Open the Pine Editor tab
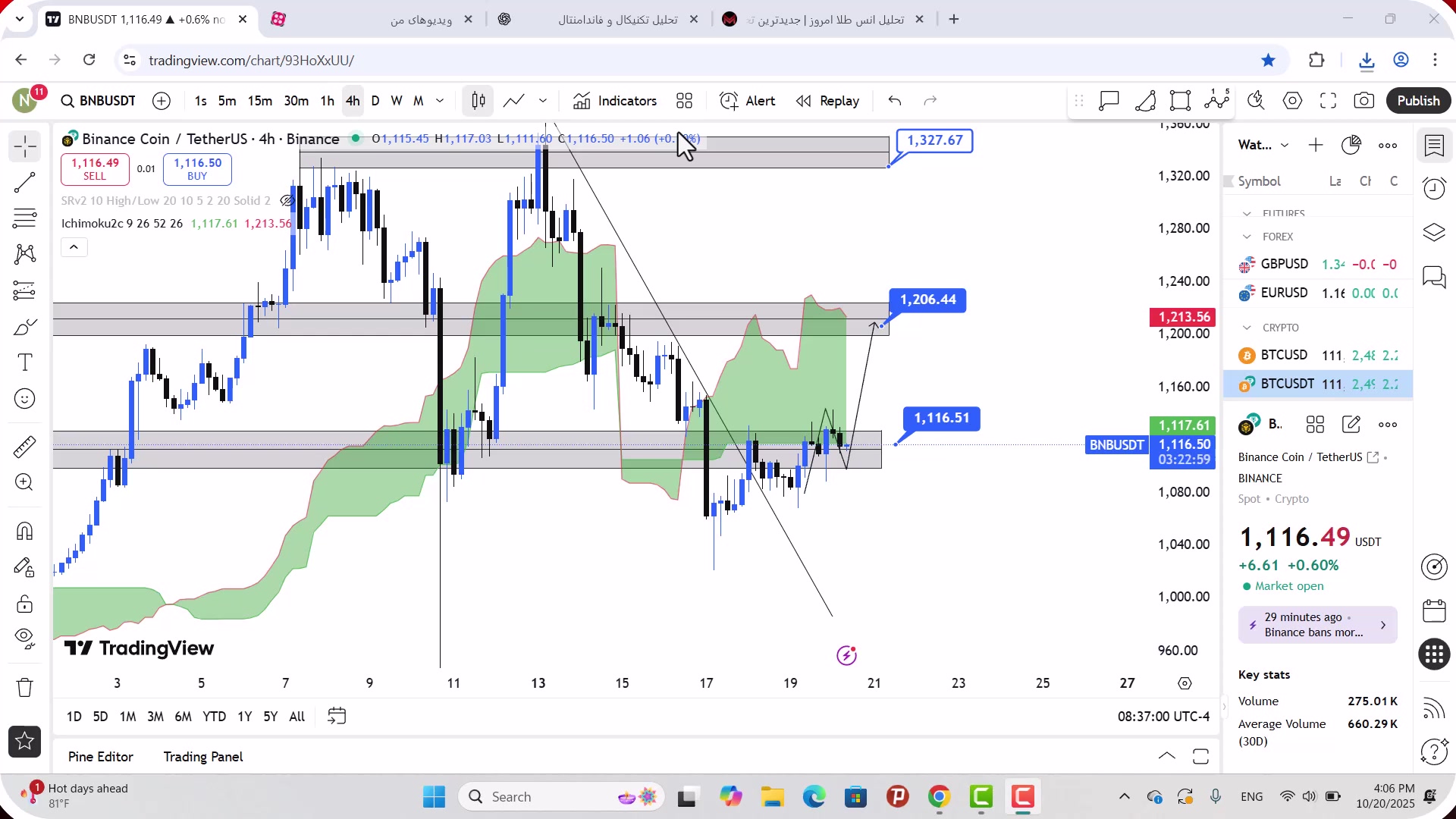 pyautogui.click(x=101, y=757)
